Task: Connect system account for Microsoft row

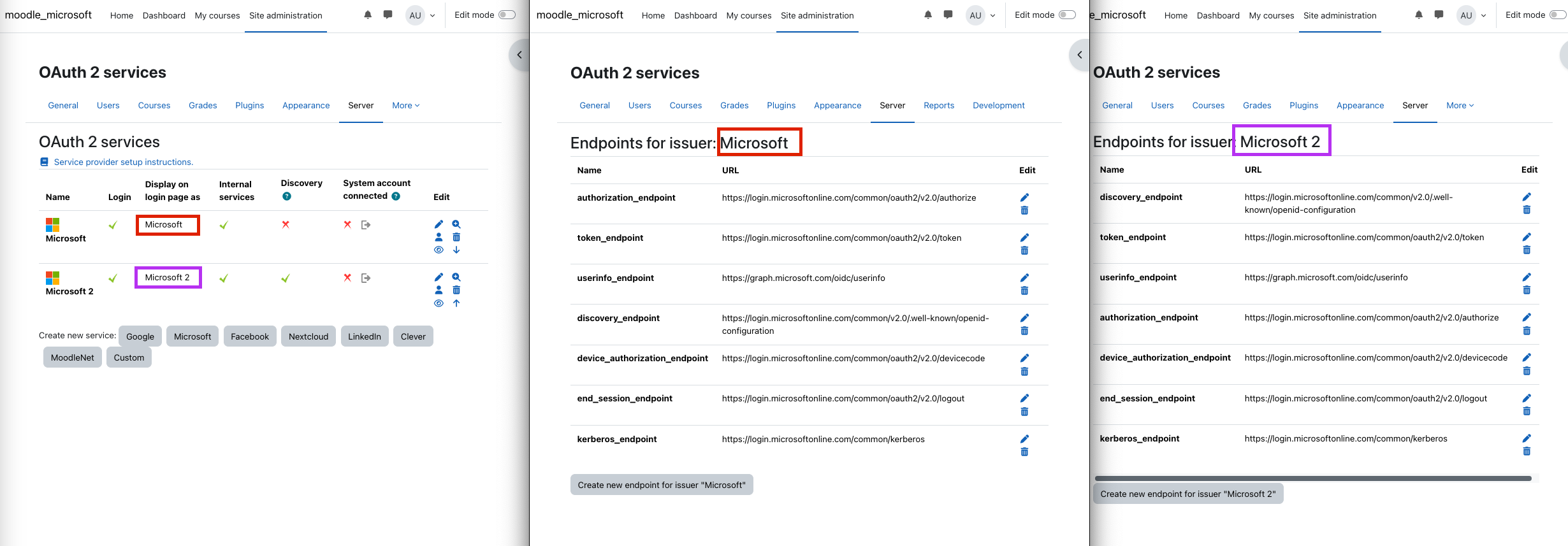Action: pos(366,225)
